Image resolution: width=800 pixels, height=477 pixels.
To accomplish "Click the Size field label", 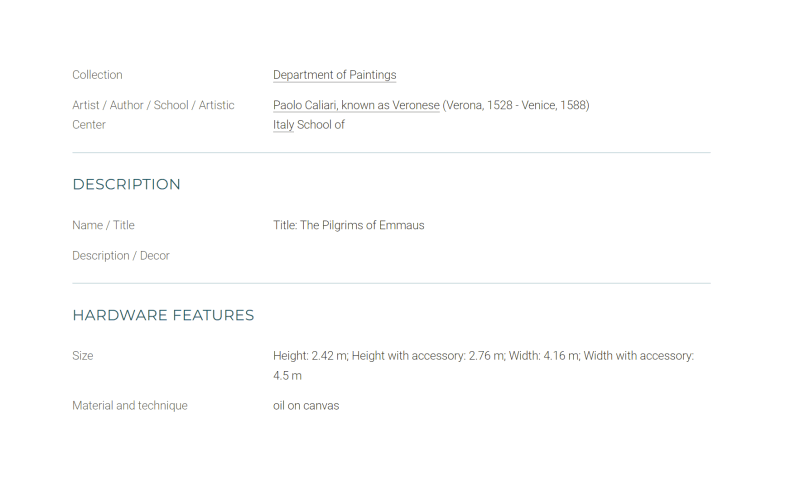I will [83, 356].
